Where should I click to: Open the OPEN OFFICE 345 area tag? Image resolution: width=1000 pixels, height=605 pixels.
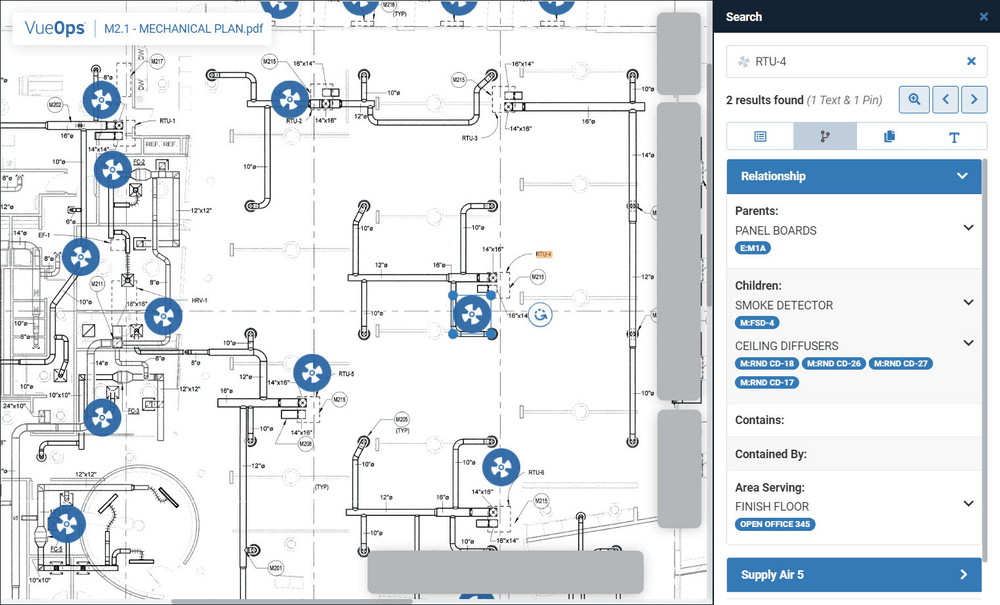point(777,524)
